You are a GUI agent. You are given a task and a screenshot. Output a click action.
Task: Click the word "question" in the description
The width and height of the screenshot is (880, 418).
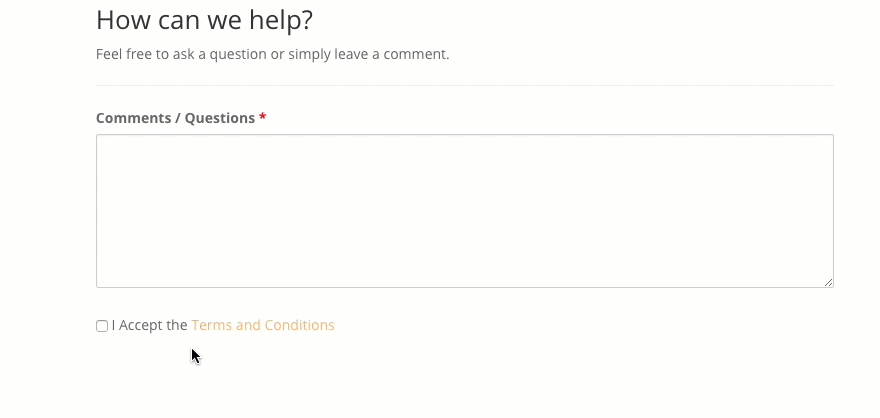coord(238,54)
